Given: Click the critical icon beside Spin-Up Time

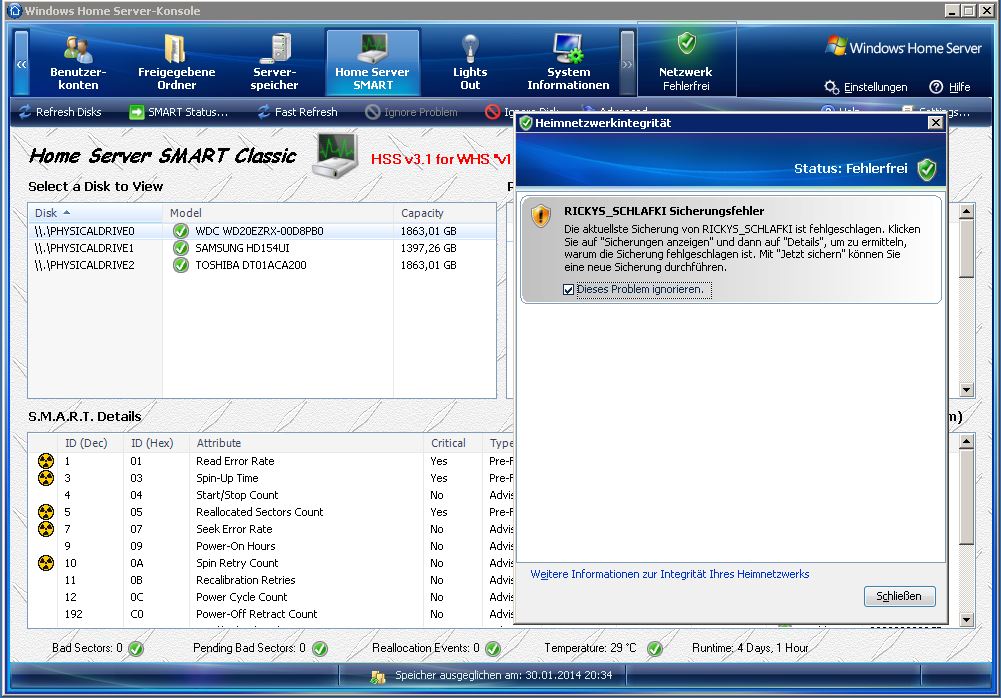Looking at the screenshot, I should pos(46,478).
